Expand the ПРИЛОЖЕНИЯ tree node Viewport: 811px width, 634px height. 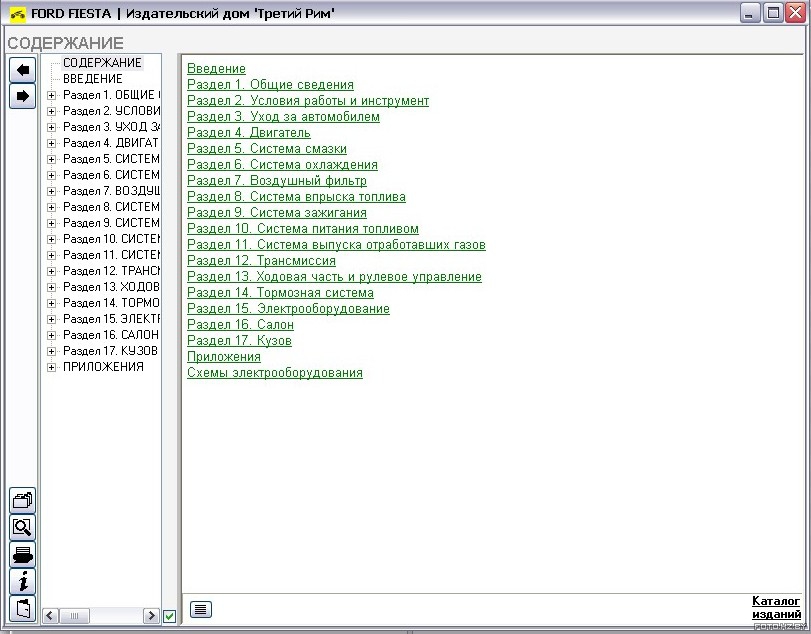click(x=51, y=368)
